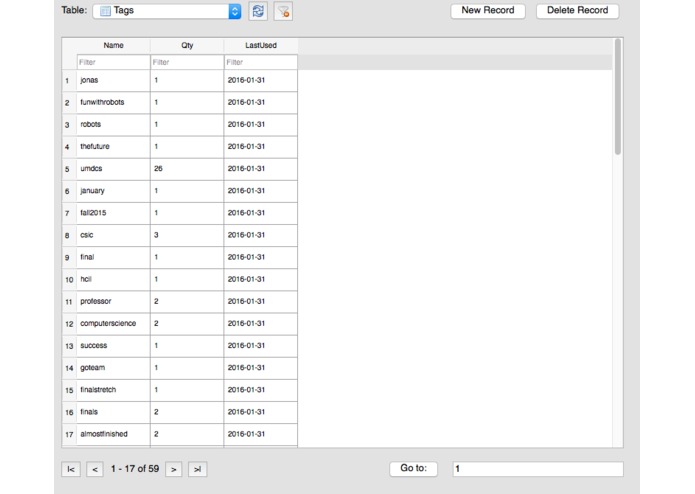Select the 'robots' name cell

113,124
